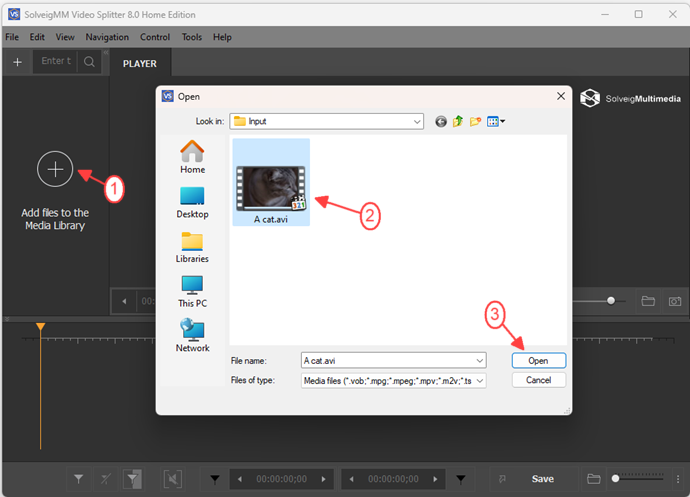Decrease the end time with left arrow
Viewport: 690px width, 497px height.
point(352,479)
